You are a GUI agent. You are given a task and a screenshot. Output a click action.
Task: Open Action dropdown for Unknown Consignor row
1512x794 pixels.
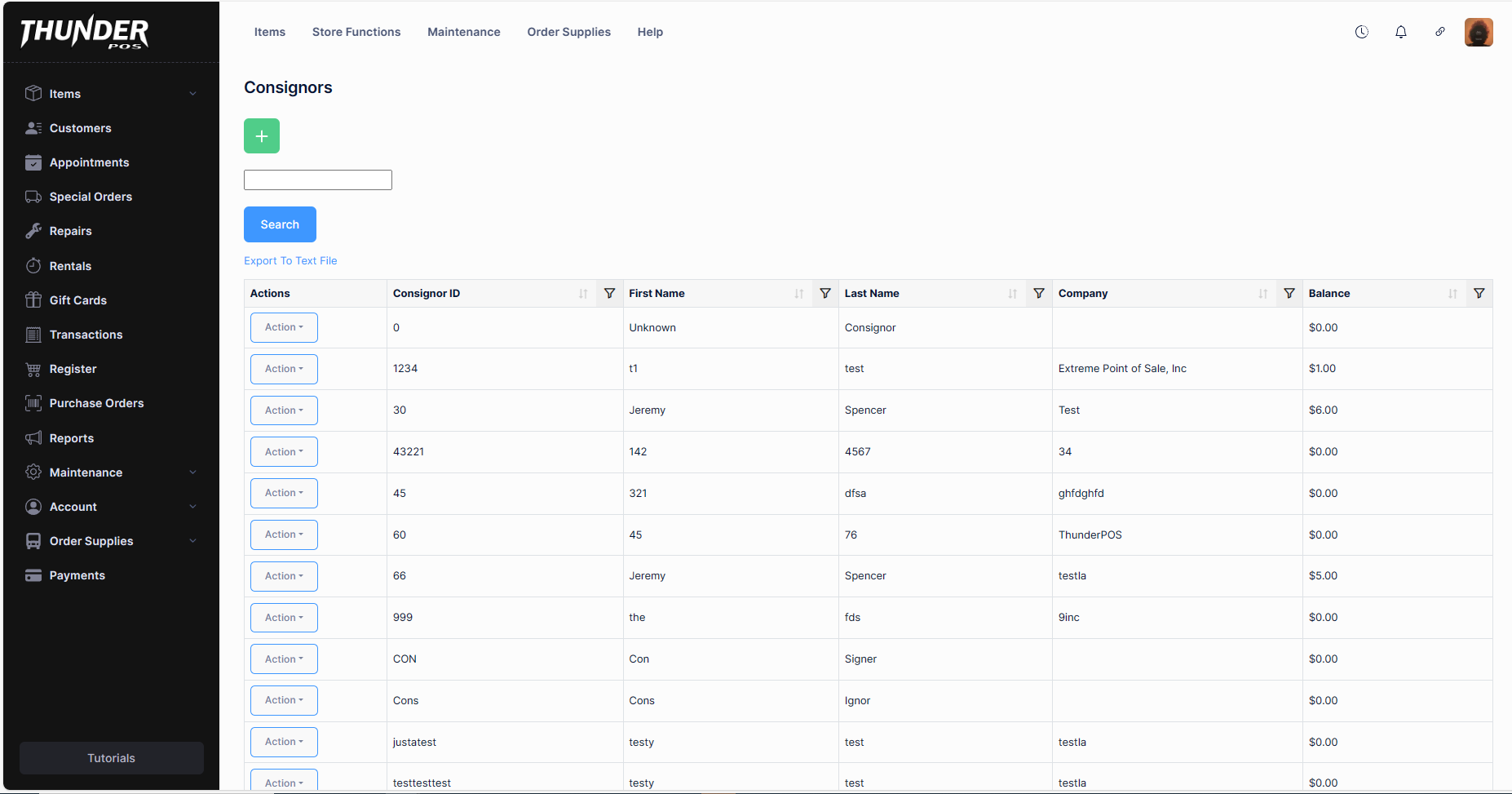click(284, 327)
